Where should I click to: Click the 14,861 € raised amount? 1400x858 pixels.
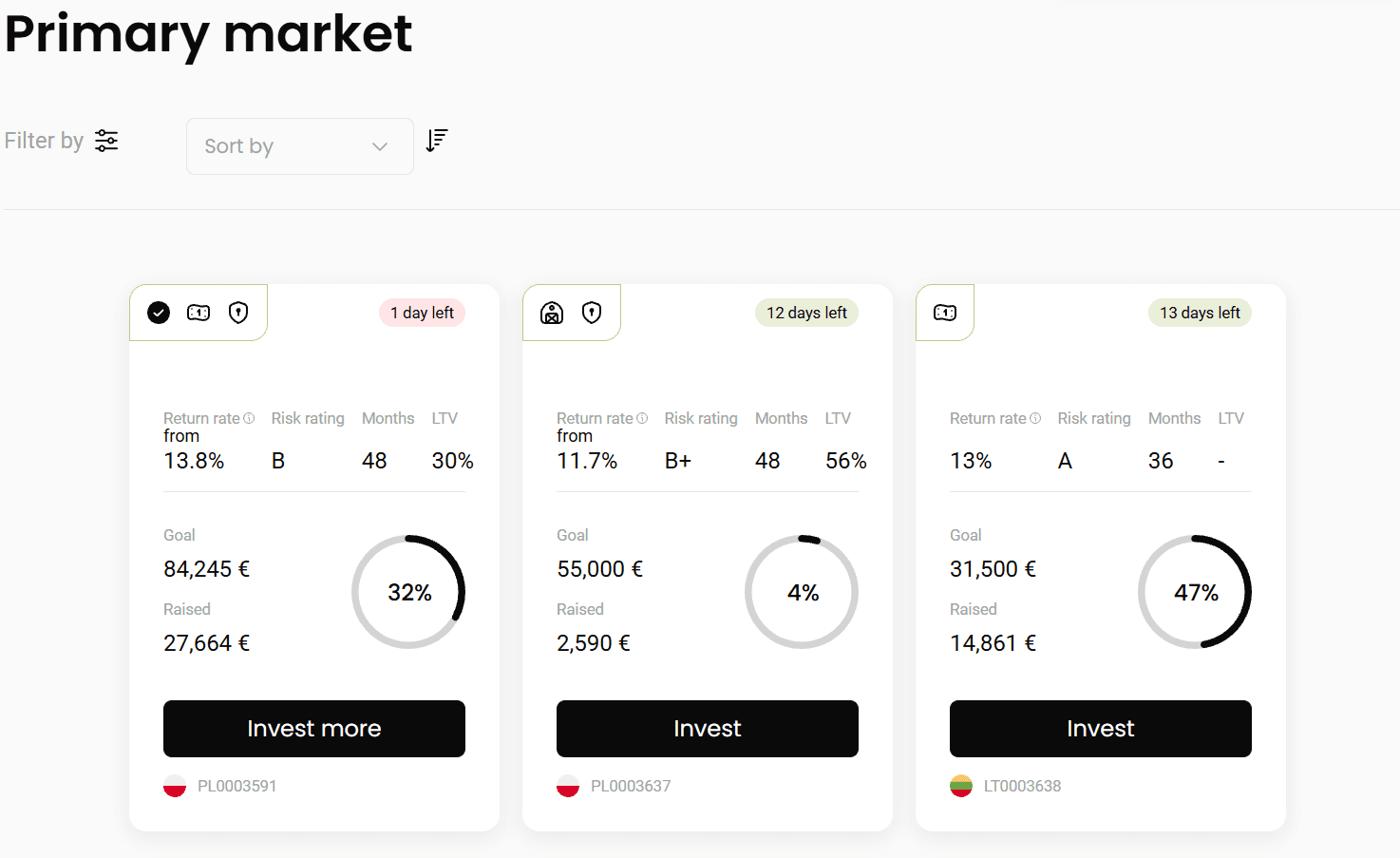pos(993,643)
